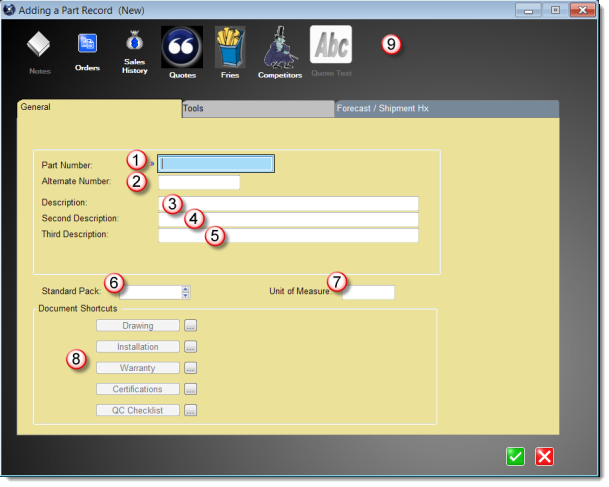This screenshot has height=487, width=609.
Task: Switch to the Forecast / Shipment Hx tab
Action: tap(447, 109)
